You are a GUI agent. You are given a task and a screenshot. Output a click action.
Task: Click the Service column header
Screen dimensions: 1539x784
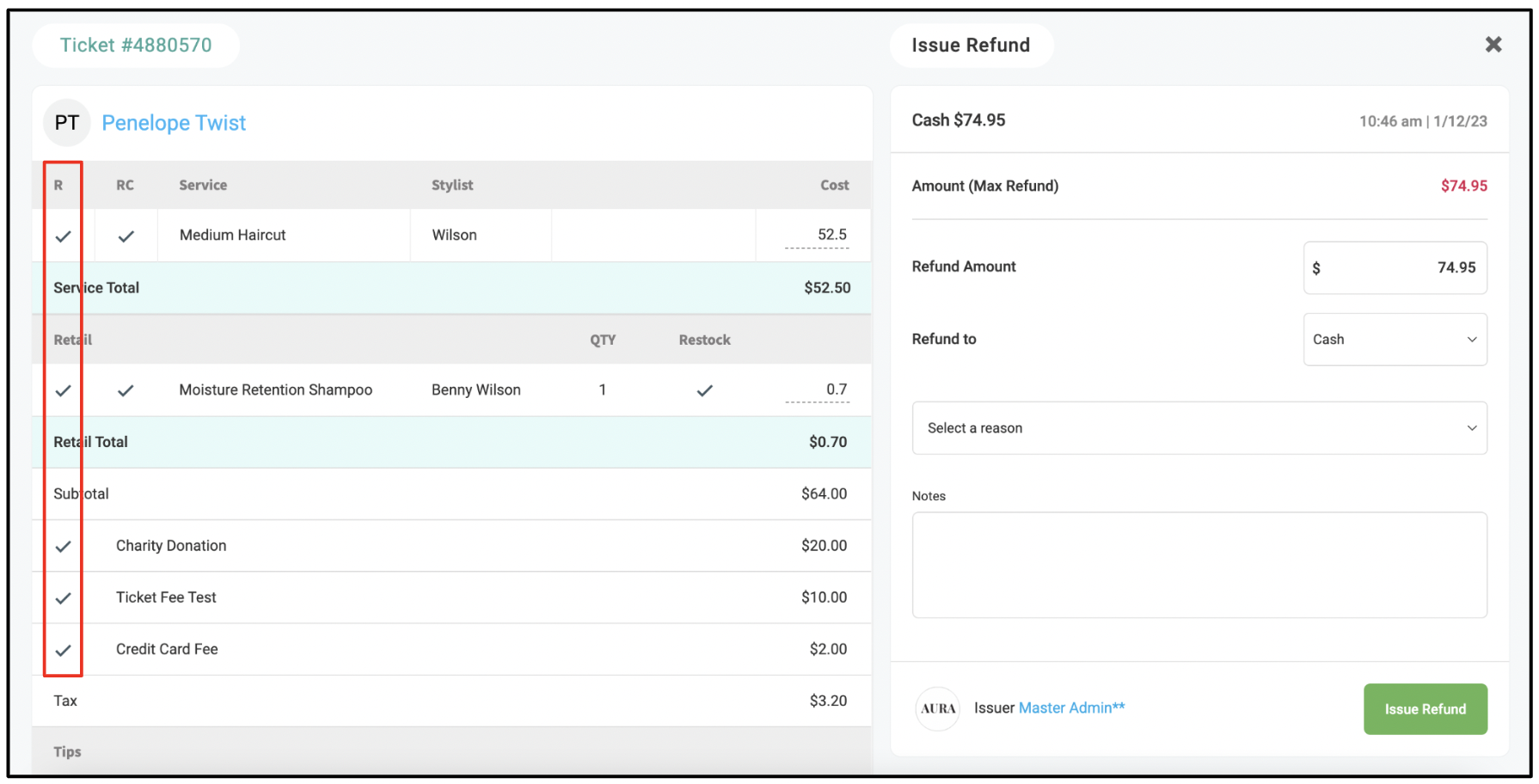click(203, 185)
